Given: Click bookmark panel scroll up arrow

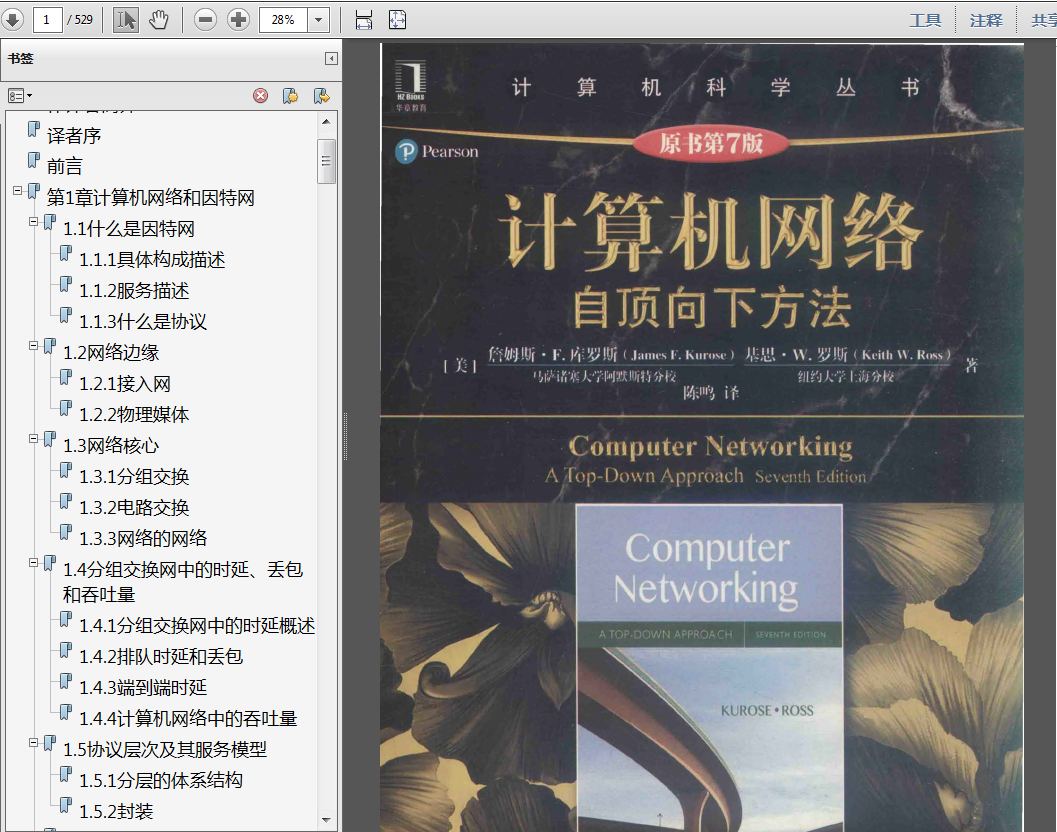Looking at the screenshot, I should point(326,121).
